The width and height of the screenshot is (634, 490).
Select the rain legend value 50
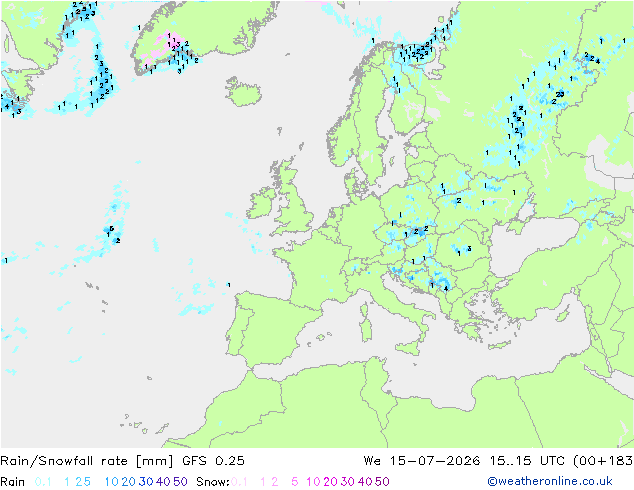(x=180, y=482)
